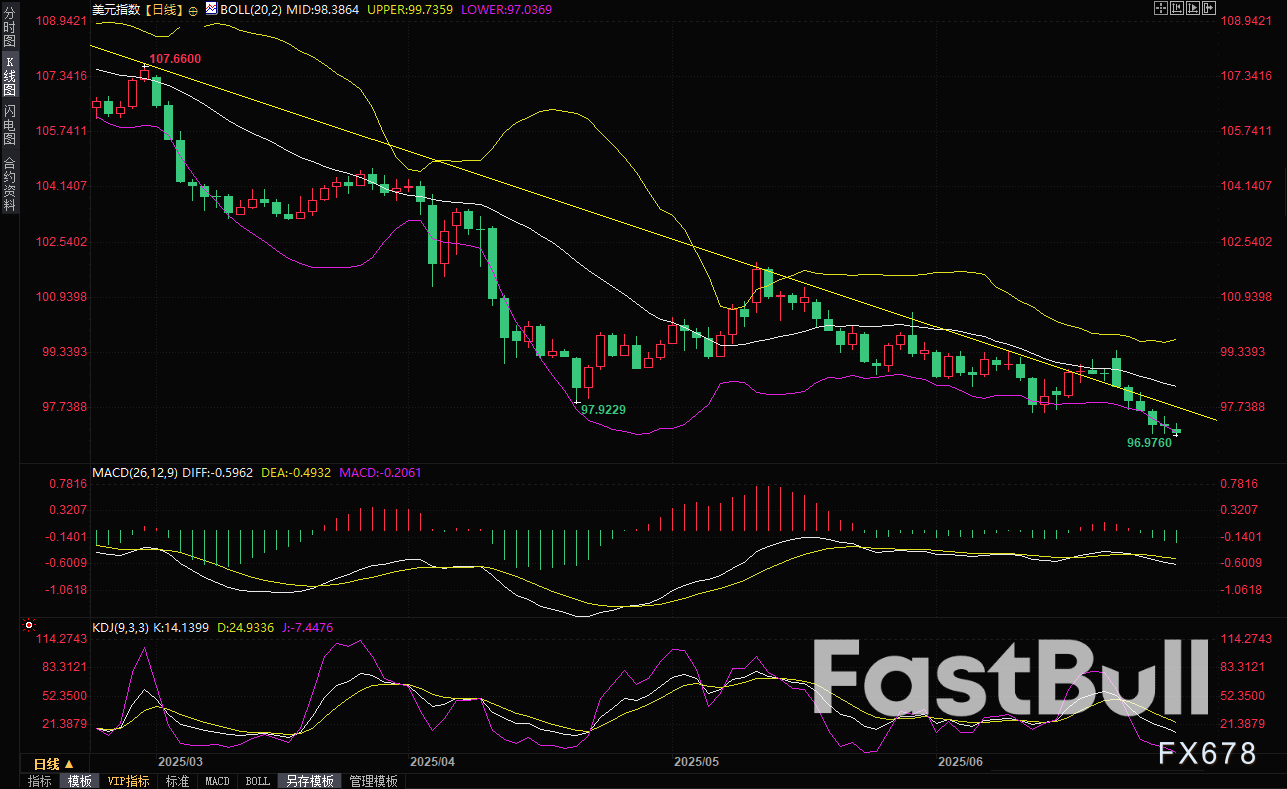This screenshot has height=789, width=1287.
Task: Apply the 标准 template
Action: tap(177, 781)
